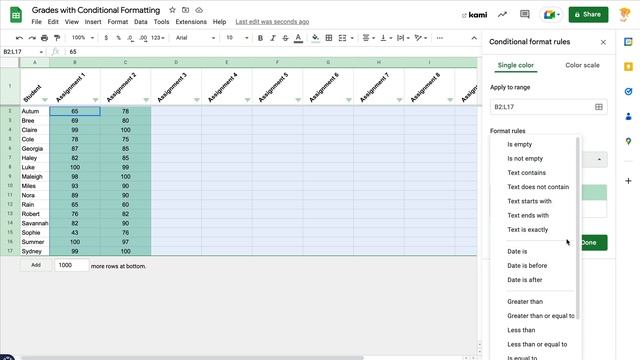This screenshot has height=360, width=640.
Task: Click the rows count input field
Action: click(71, 265)
